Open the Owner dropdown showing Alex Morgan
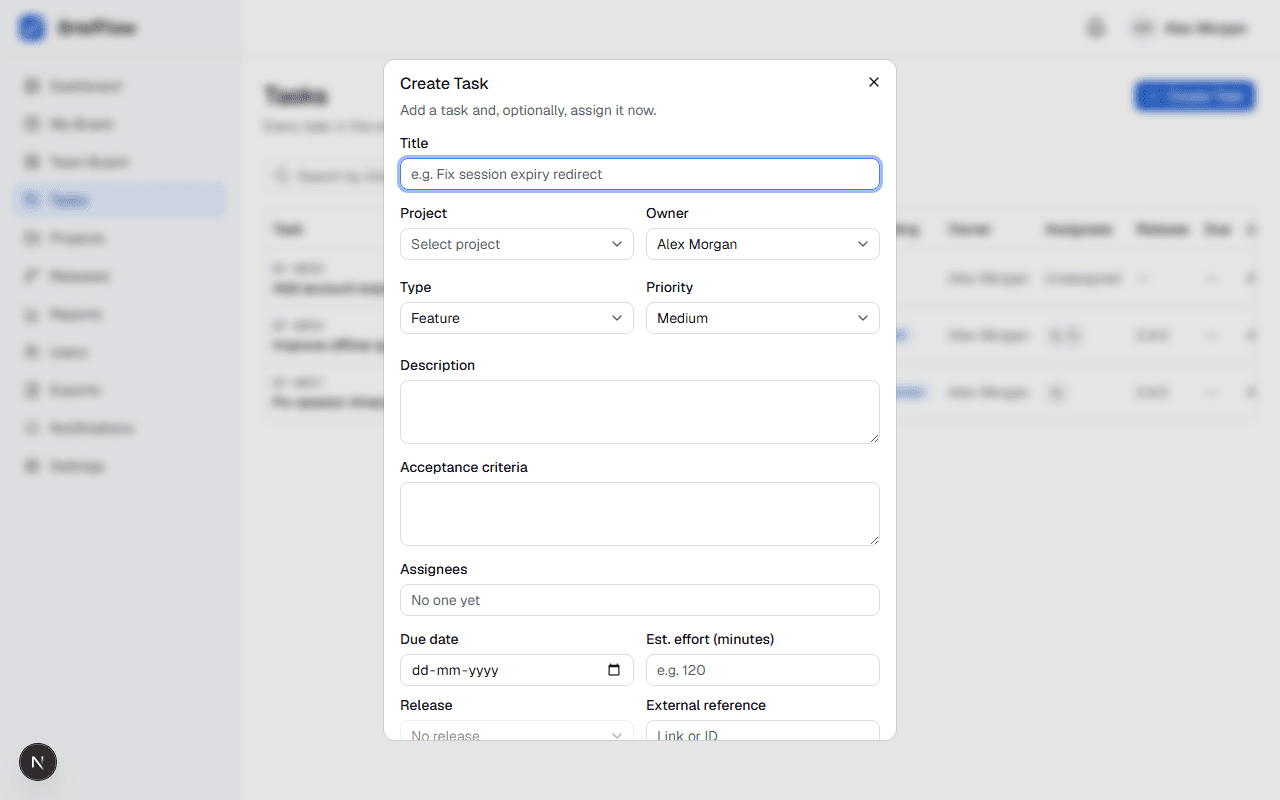This screenshot has height=800, width=1280. (x=763, y=244)
